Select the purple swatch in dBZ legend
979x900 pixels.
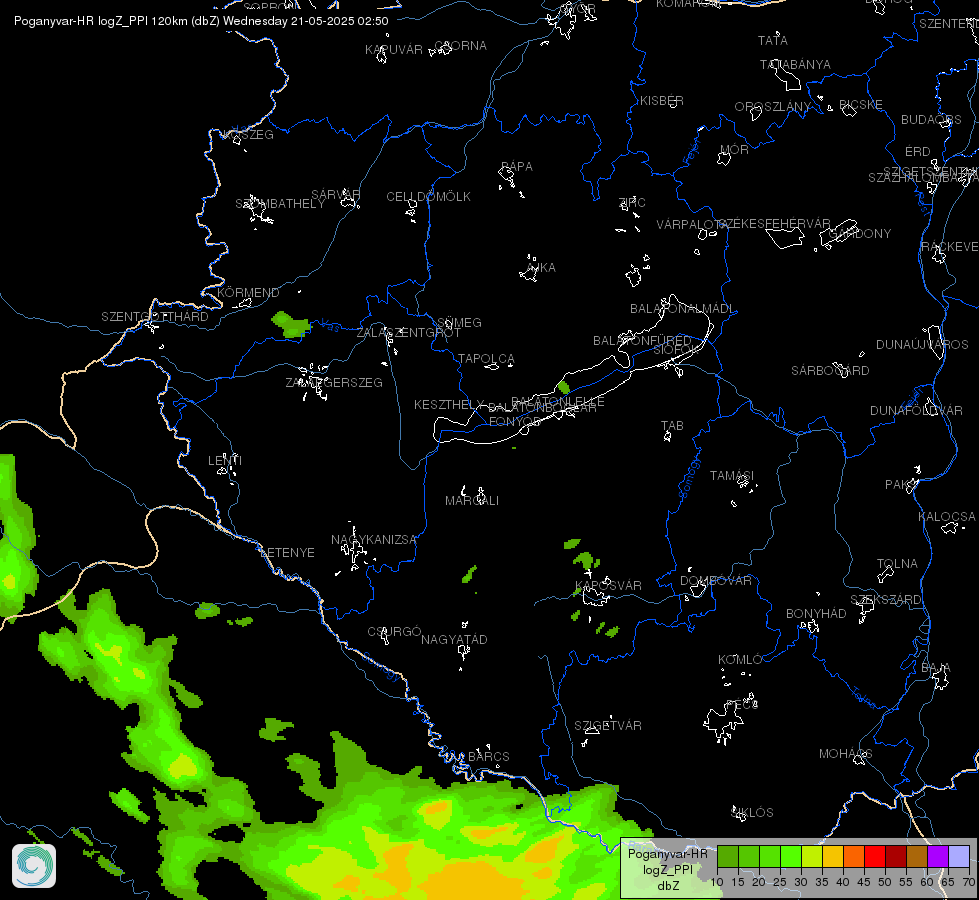(938, 857)
